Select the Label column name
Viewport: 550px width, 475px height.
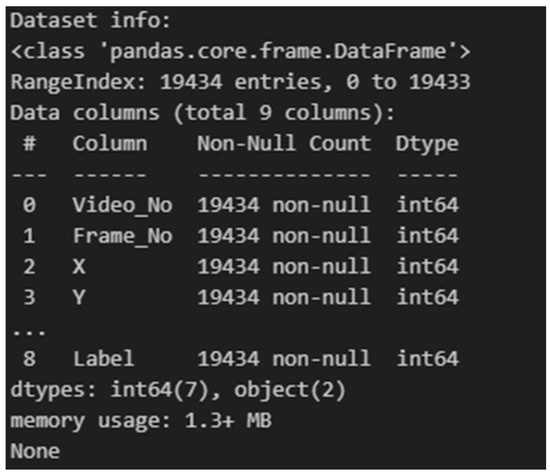(x=103, y=359)
